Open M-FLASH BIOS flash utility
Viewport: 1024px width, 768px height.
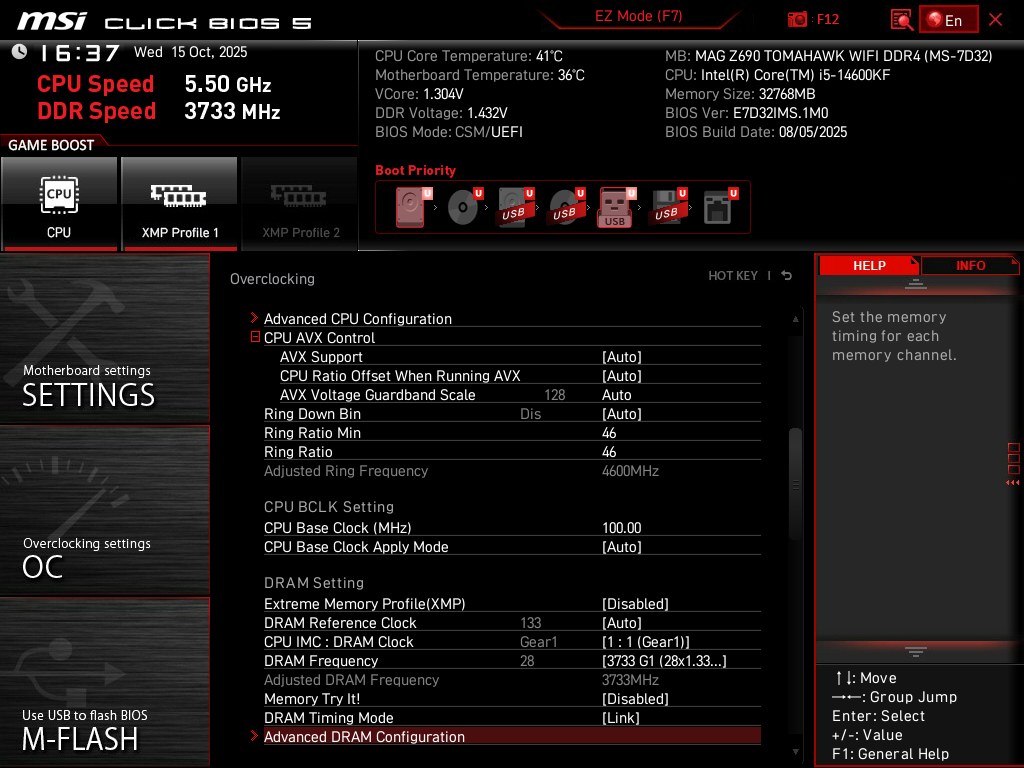coord(104,682)
